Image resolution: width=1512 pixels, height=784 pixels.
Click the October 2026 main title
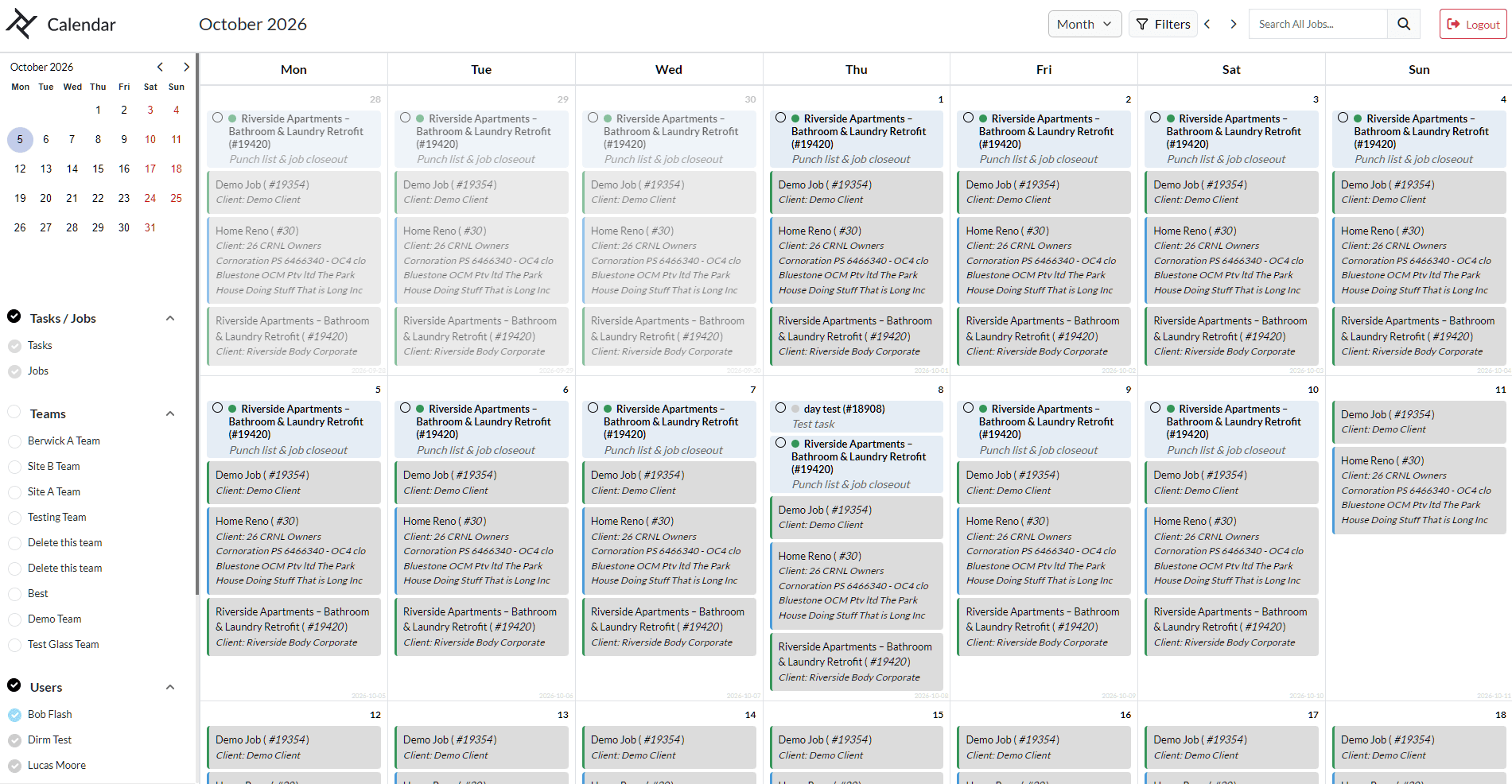coord(253,25)
